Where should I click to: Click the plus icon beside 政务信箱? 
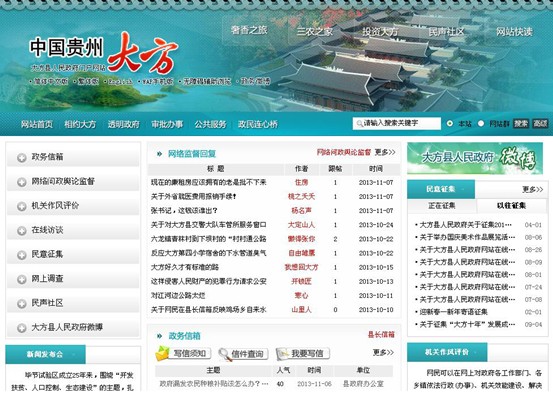(22, 158)
